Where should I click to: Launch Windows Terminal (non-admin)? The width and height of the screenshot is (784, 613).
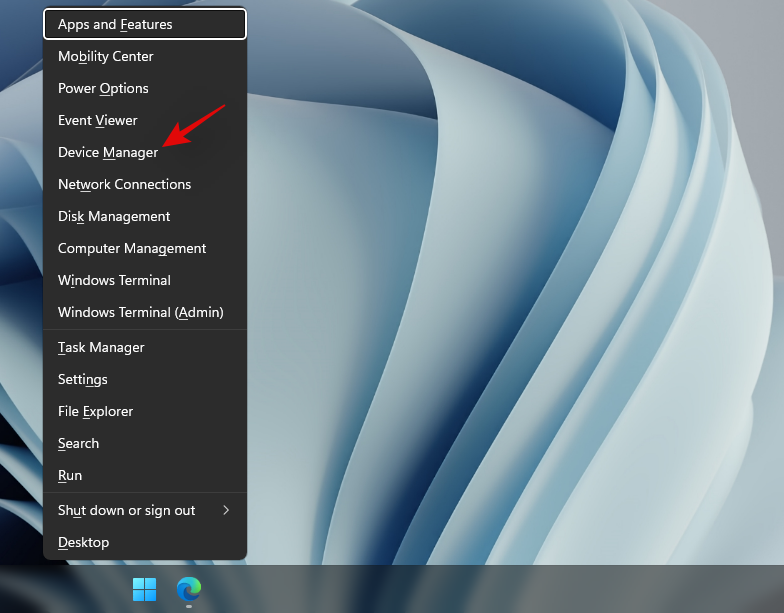[x=145, y=280]
